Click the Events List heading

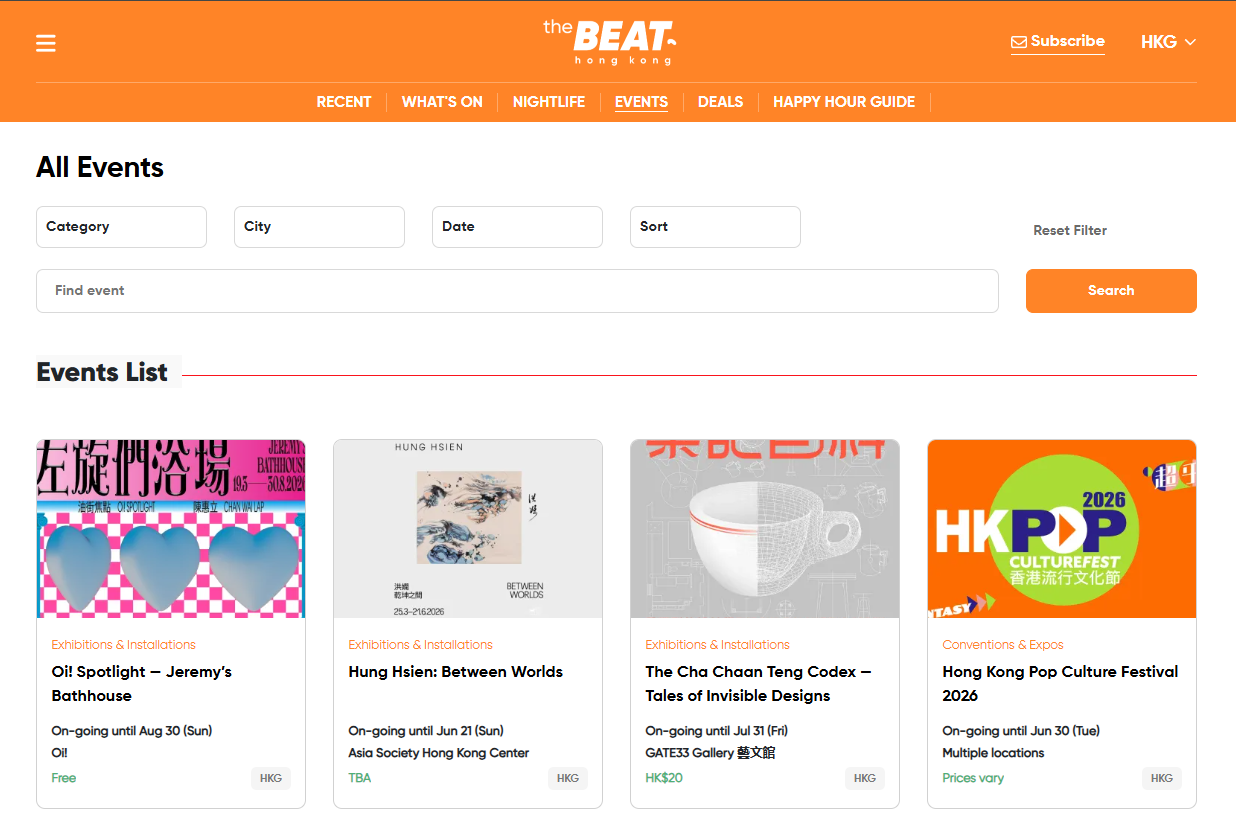point(102,372)
